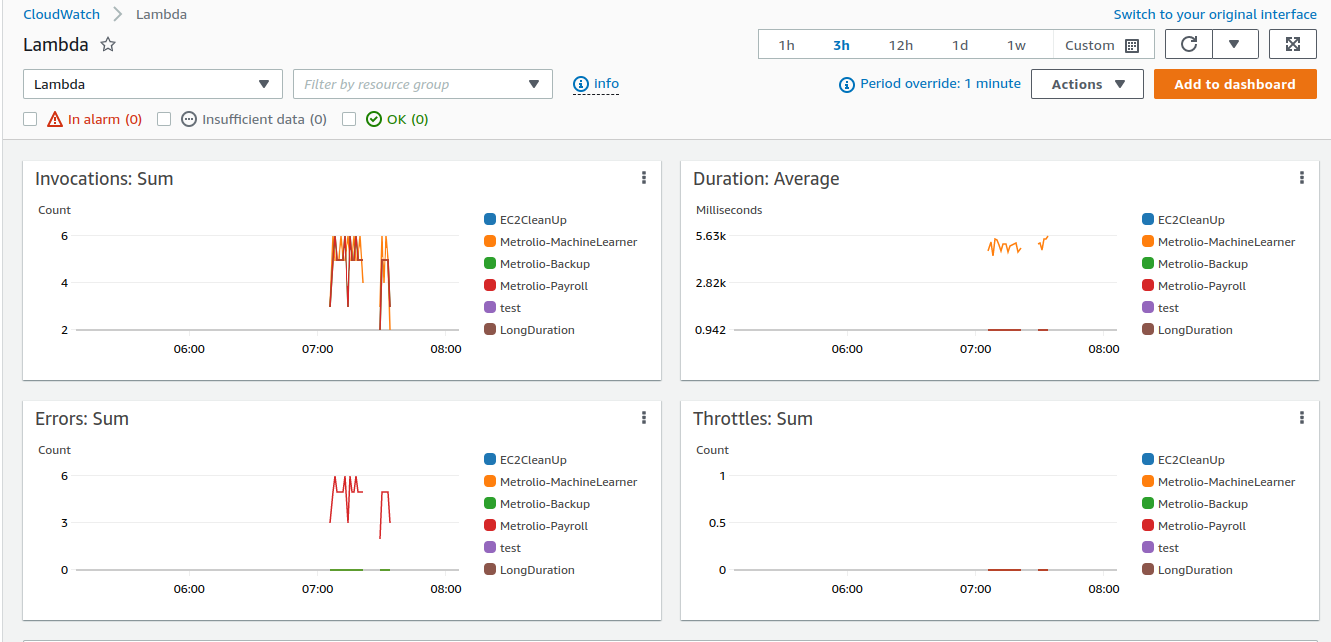Viewport: 1331px width, 642px height.
Task: Click the Add to dashboard button
Action: click(x=1234, y=84)
